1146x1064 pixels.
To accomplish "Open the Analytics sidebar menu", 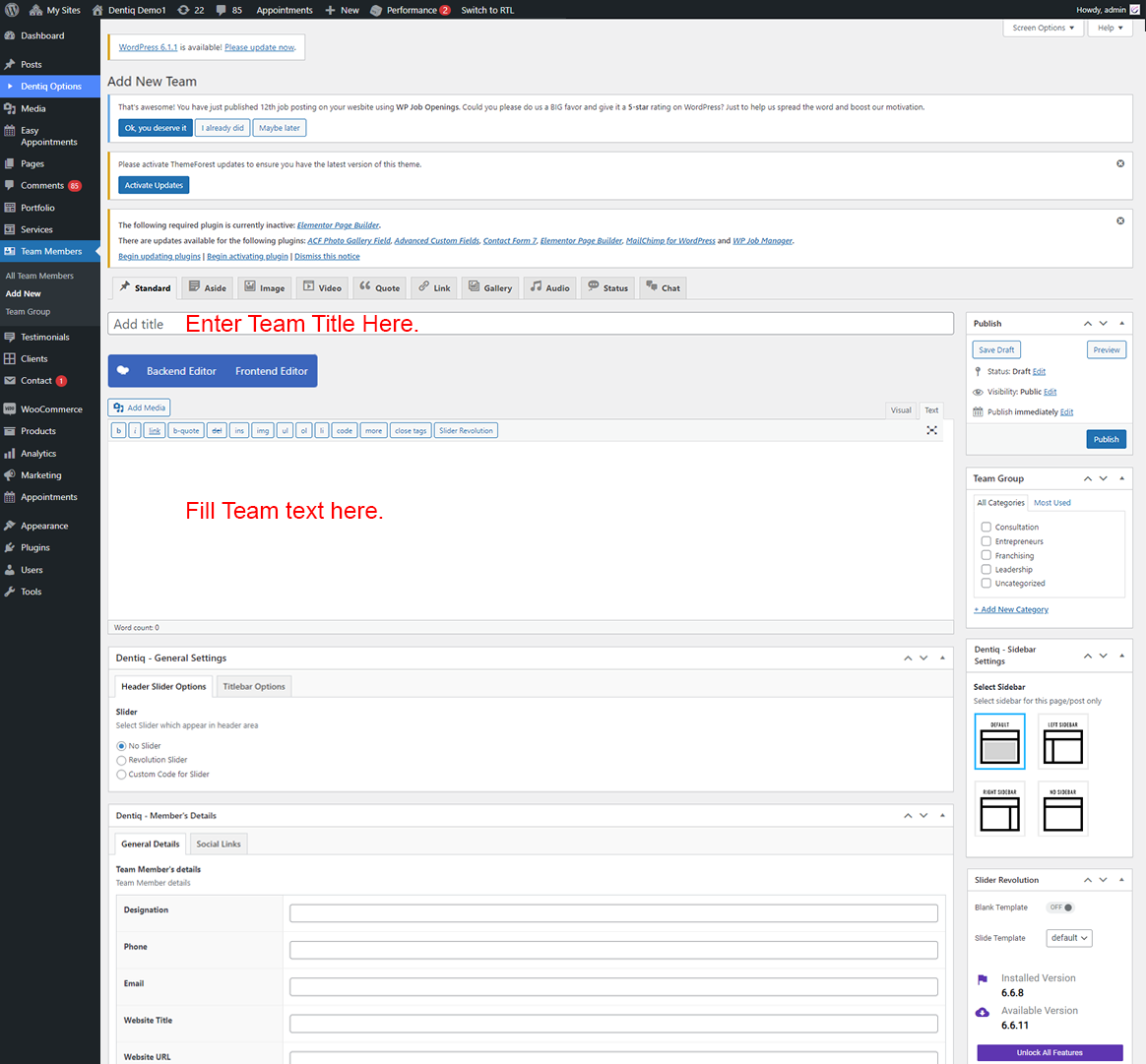I will pos(38,454).
